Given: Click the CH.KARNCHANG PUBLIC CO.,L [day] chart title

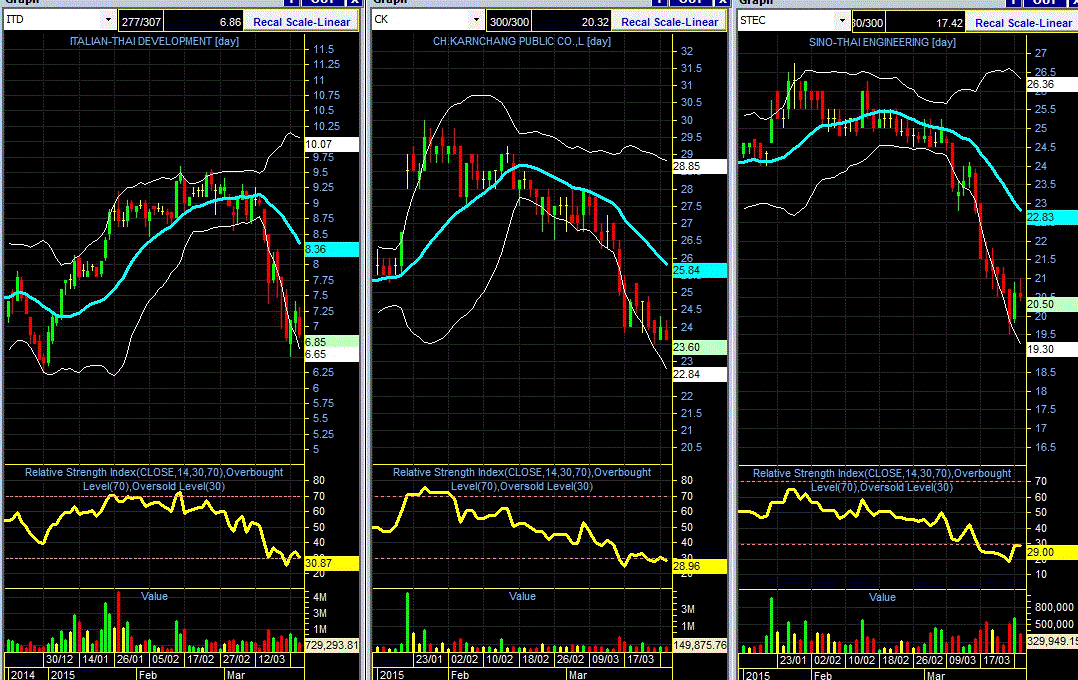Looking at the screenshot, I should point(522,41).
